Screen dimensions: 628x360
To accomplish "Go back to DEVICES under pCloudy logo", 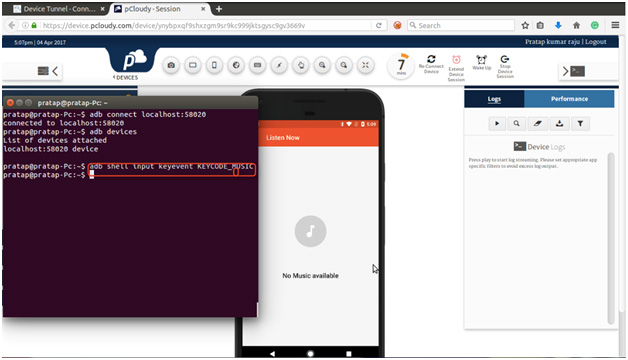I will 125,77.
